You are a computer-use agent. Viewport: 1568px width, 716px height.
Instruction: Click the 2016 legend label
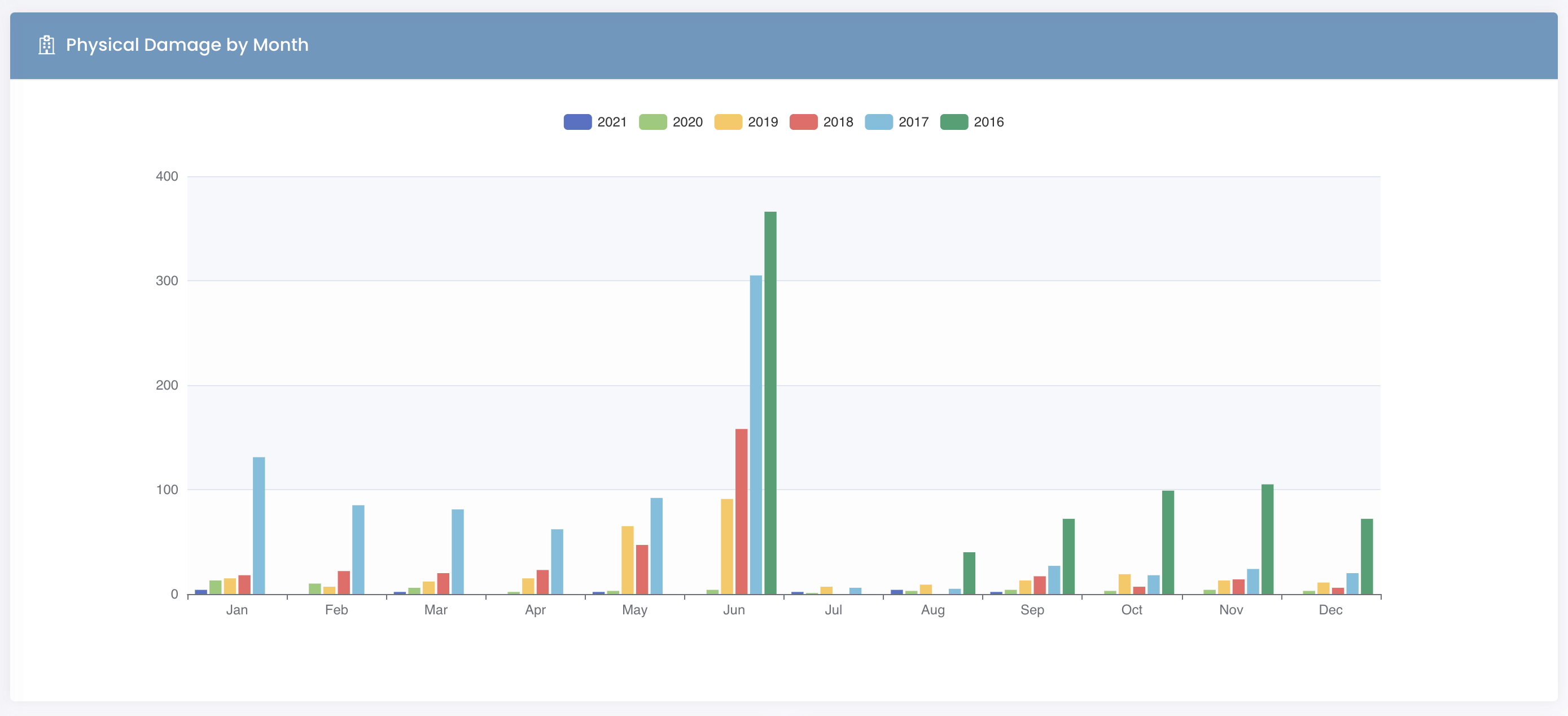(x=988, y=122)
